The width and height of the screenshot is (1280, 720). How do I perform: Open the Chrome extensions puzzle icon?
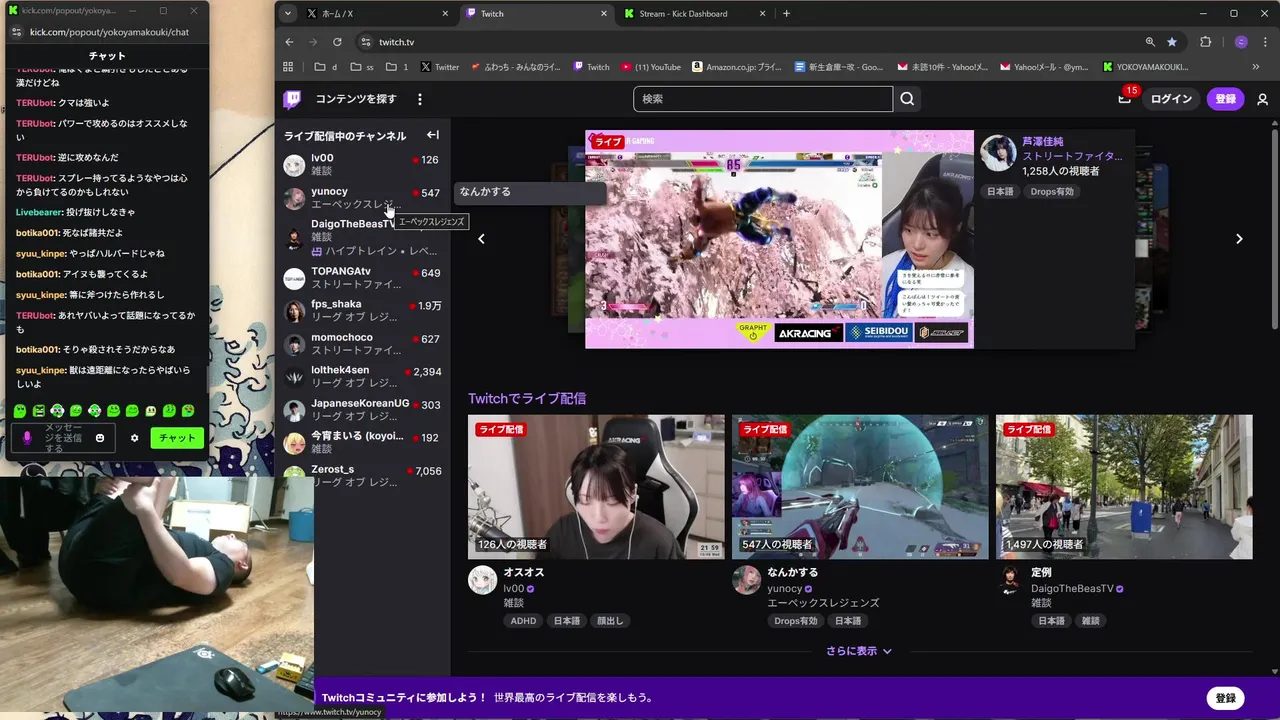1205,42
